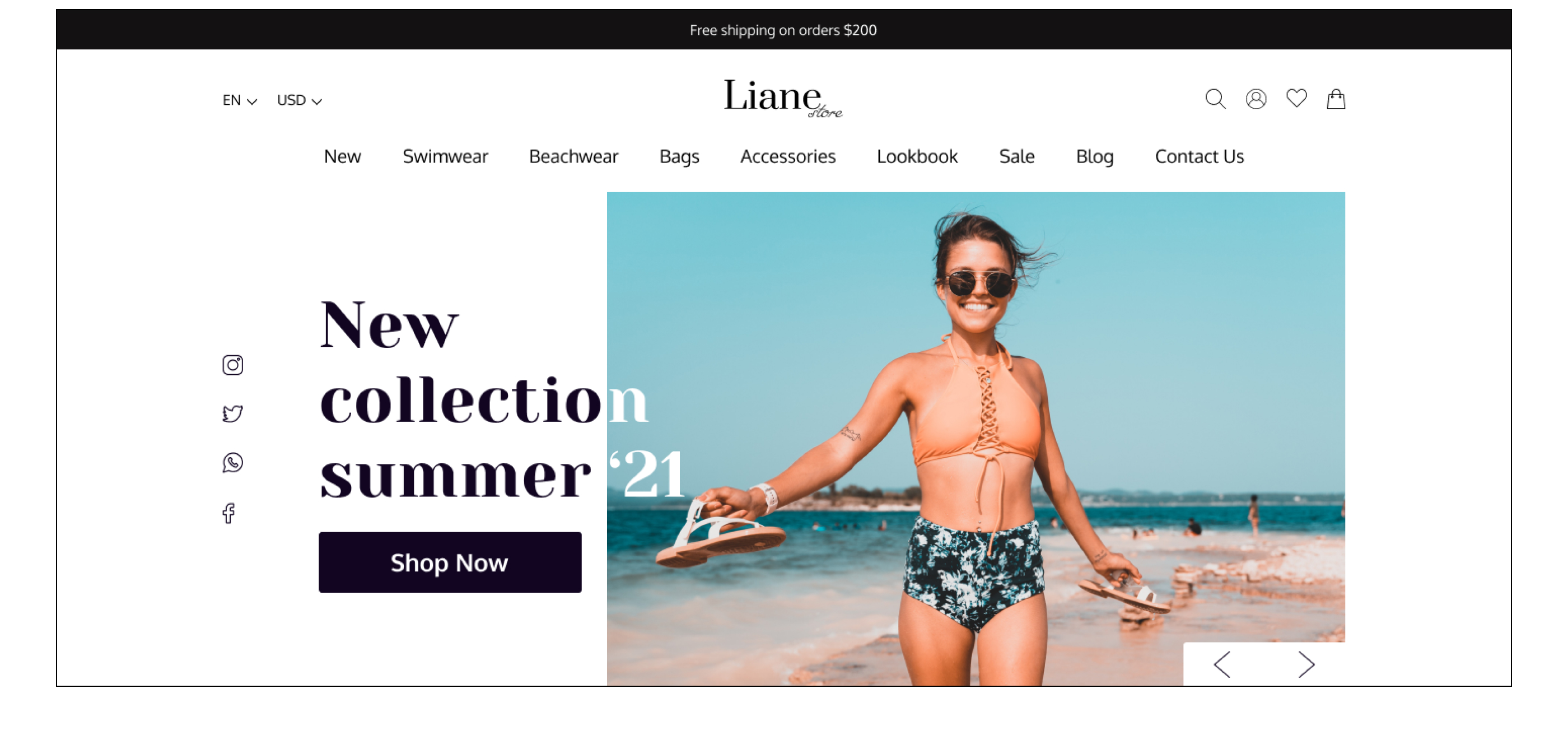Select the Sale menu item
Screen dimensions: 1568x735
[1016, 156]
